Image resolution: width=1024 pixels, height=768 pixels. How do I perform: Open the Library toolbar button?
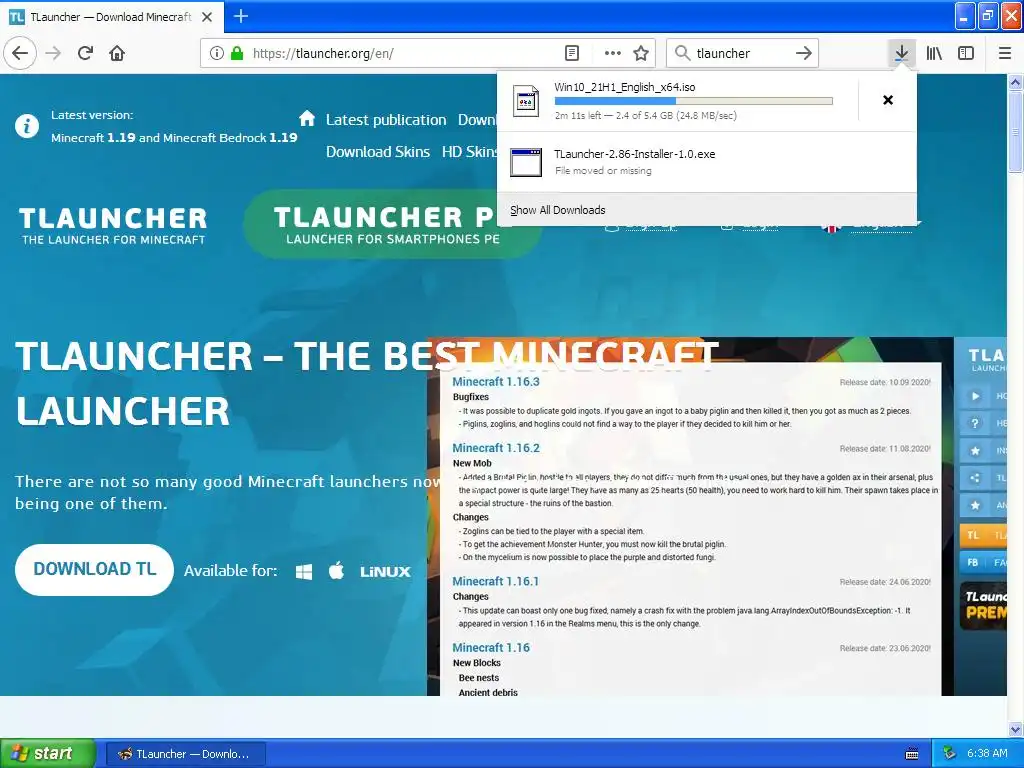pos(934,53)
